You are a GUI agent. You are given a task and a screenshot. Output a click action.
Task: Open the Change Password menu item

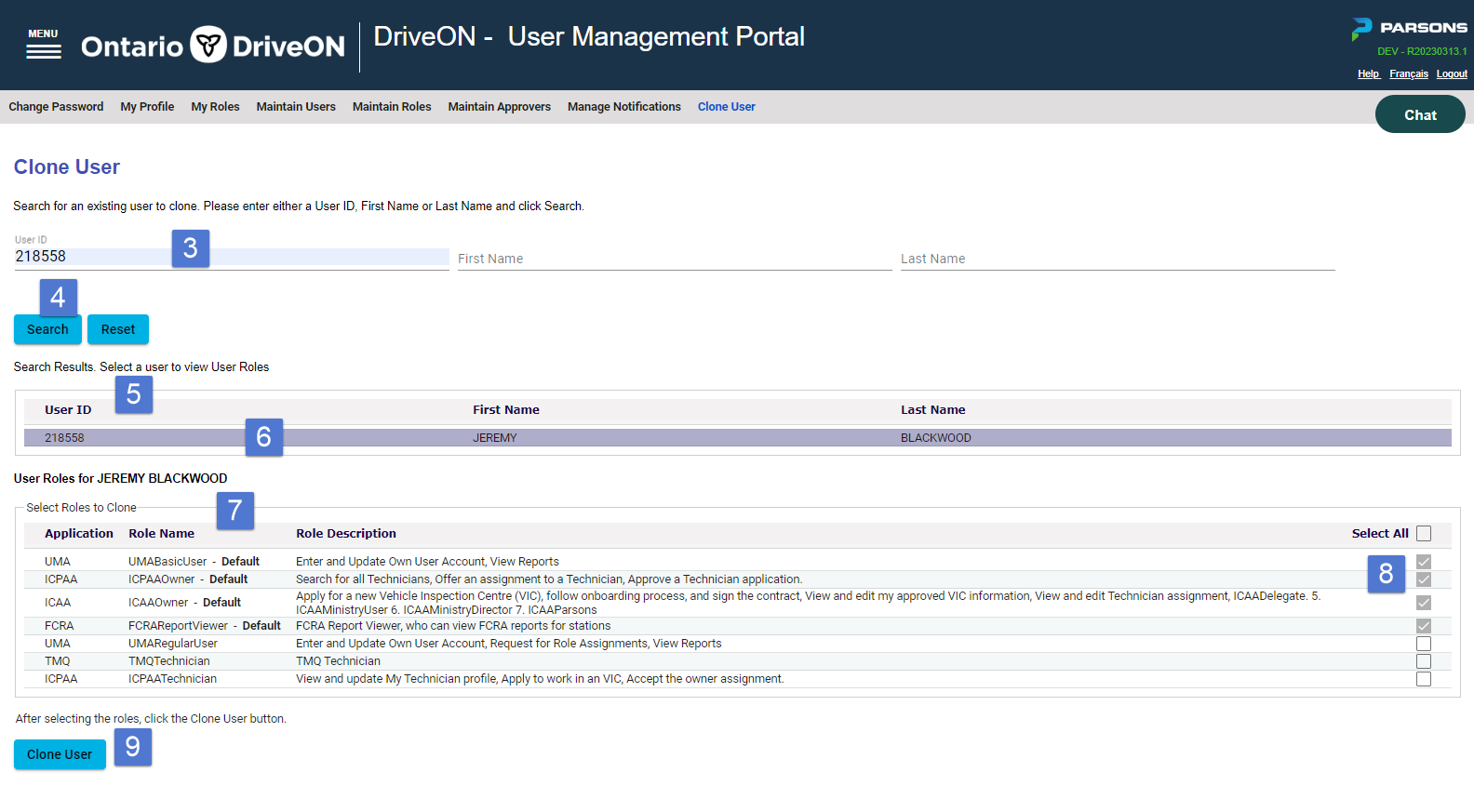(x=56, y=107)
